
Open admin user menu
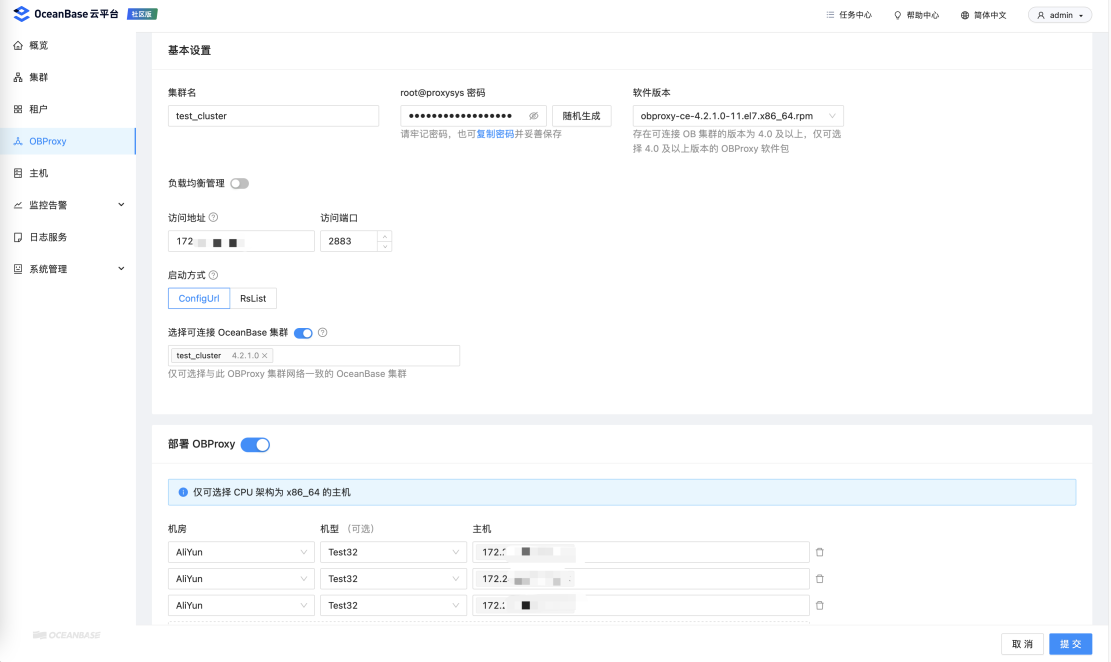click(1060, 15)
